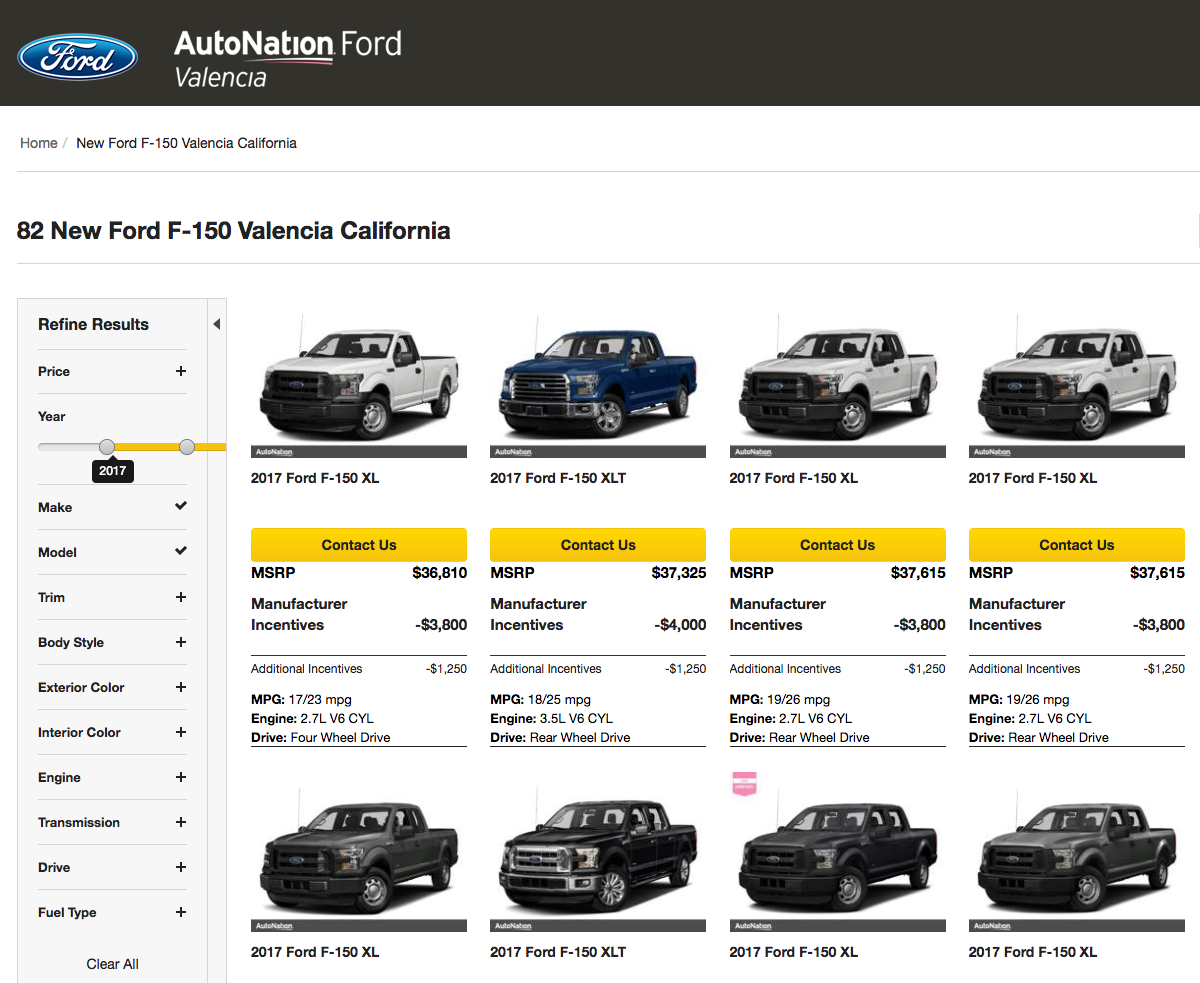Click the Year filter label
The image size is (1200, 983).
52,416
